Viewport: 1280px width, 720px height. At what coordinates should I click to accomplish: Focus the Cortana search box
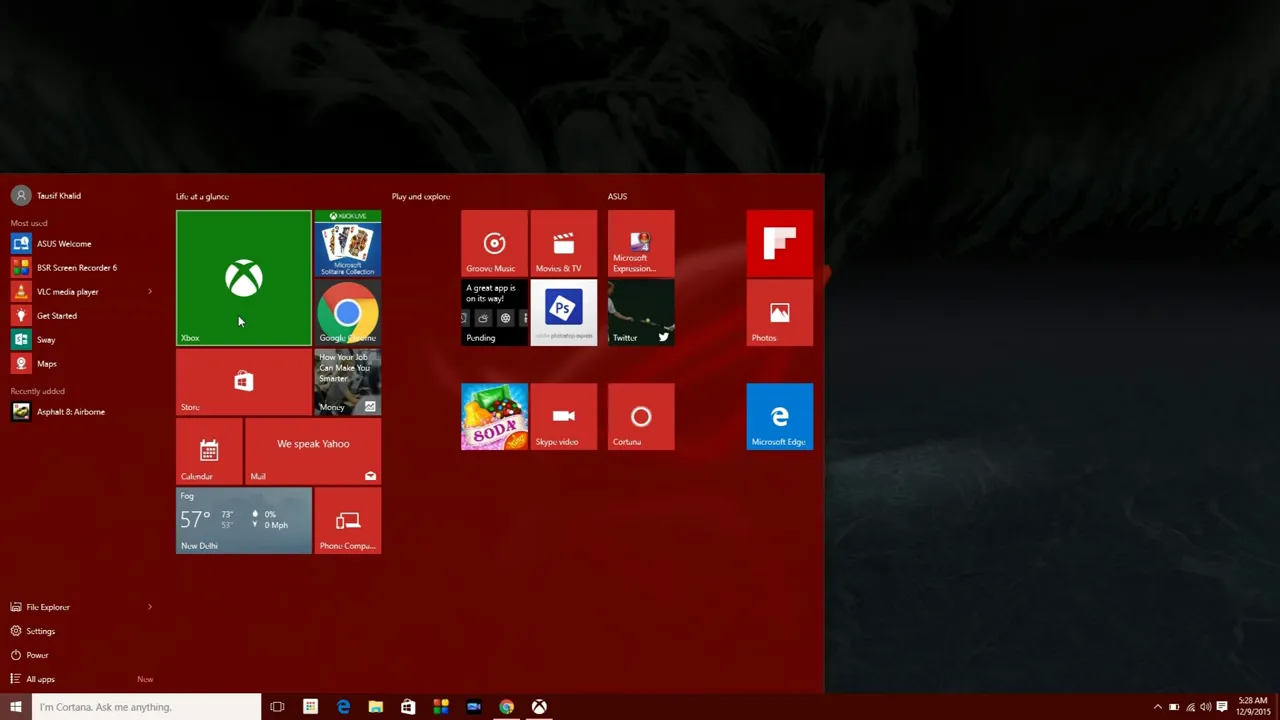pyautogui.click(x=146, y=707)
